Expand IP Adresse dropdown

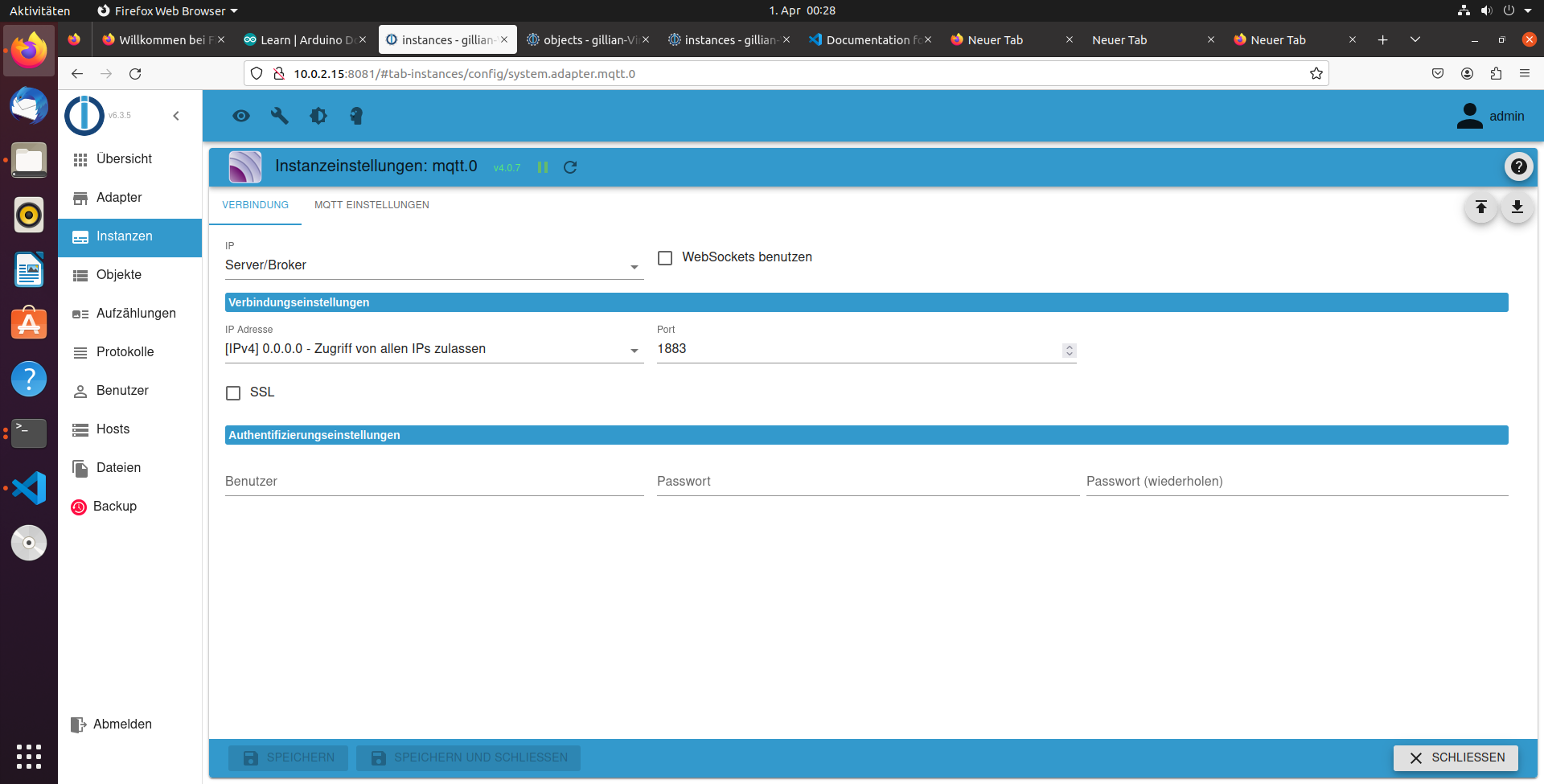434,349
